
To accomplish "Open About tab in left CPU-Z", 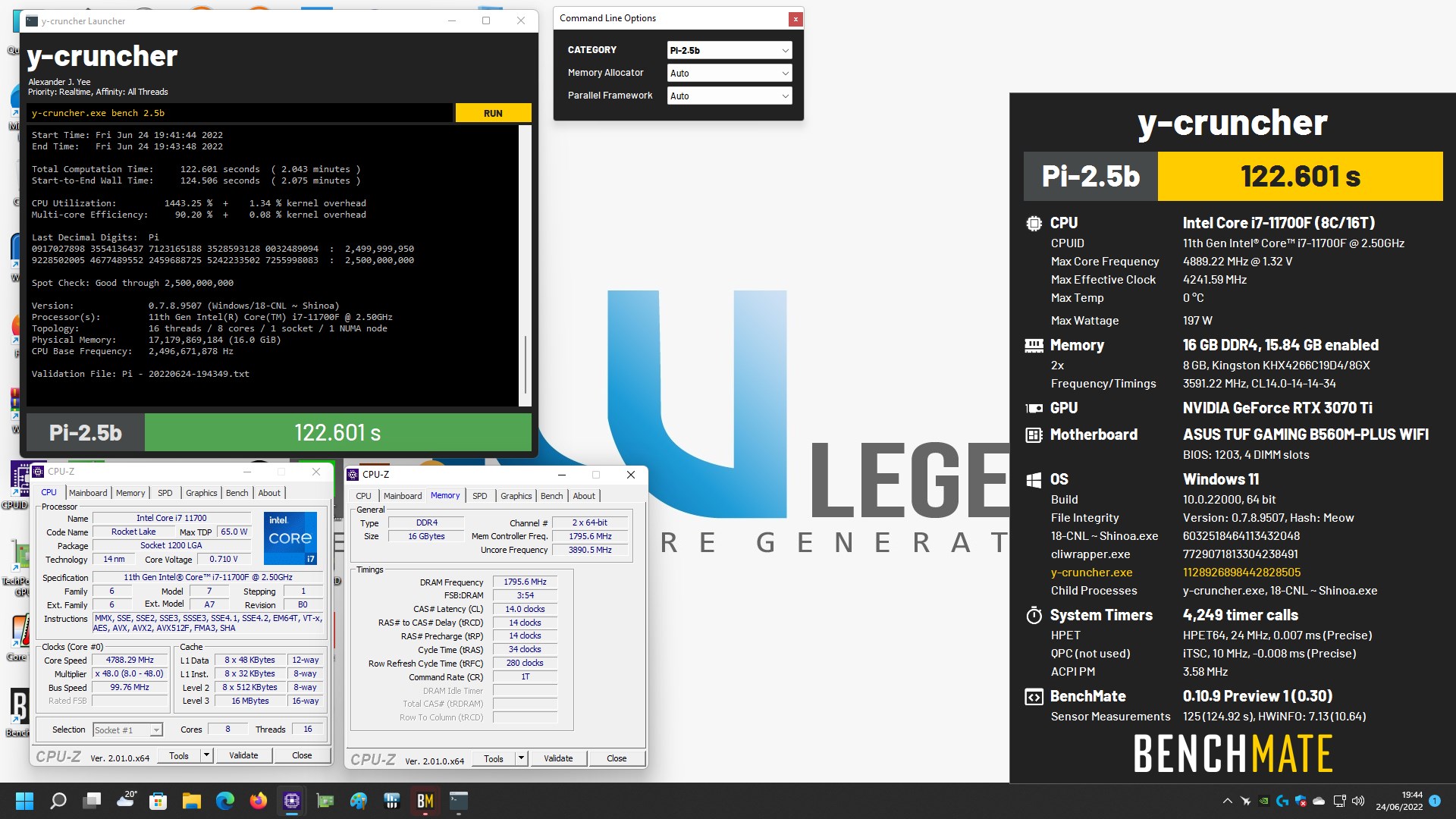I will (269, 493).
